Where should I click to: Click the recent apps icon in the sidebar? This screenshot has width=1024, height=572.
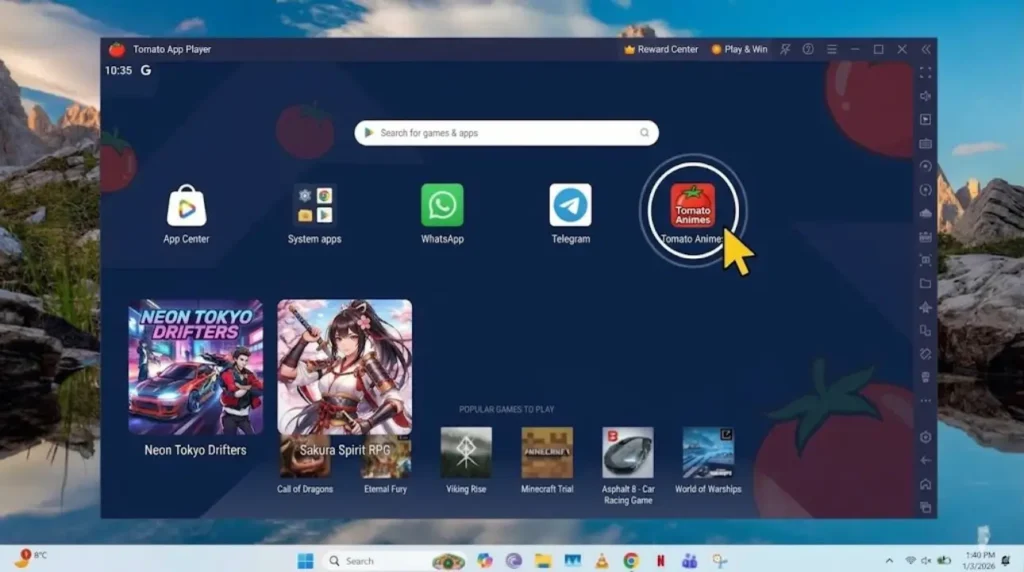click(925, 507)
